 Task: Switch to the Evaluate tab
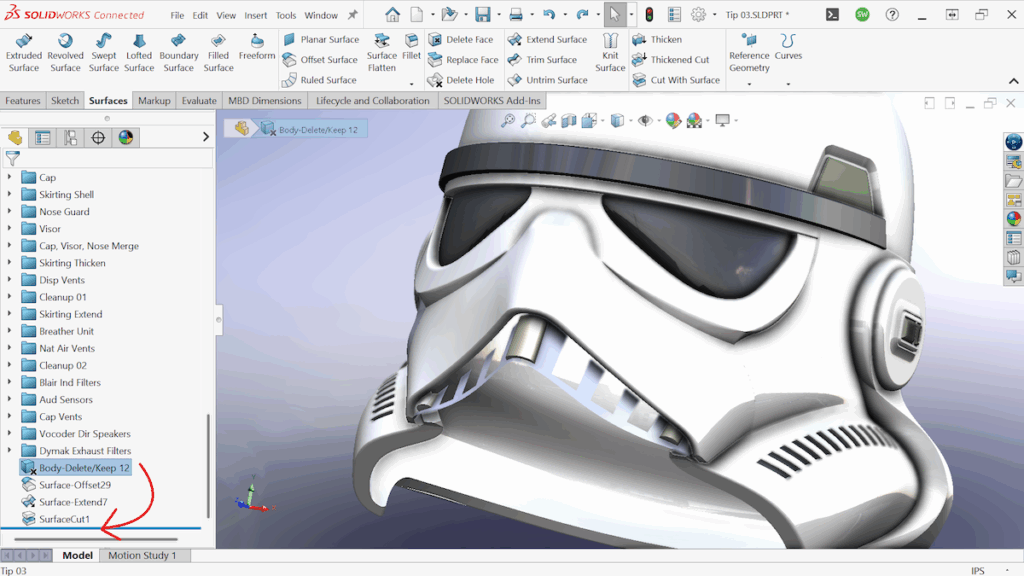click(x=198, y=100)
